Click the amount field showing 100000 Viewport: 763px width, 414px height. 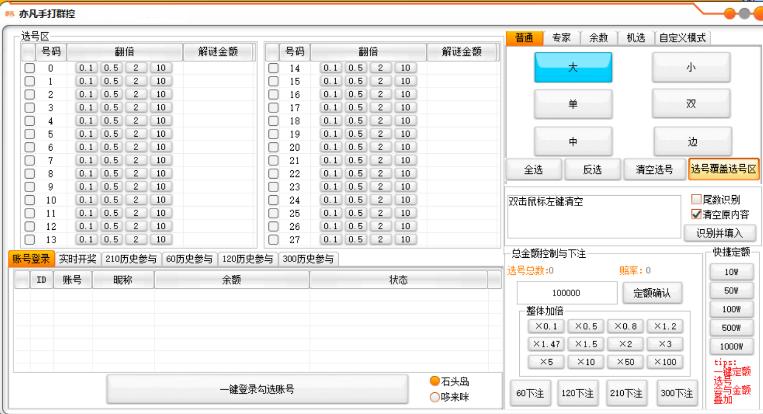point(566,293)
